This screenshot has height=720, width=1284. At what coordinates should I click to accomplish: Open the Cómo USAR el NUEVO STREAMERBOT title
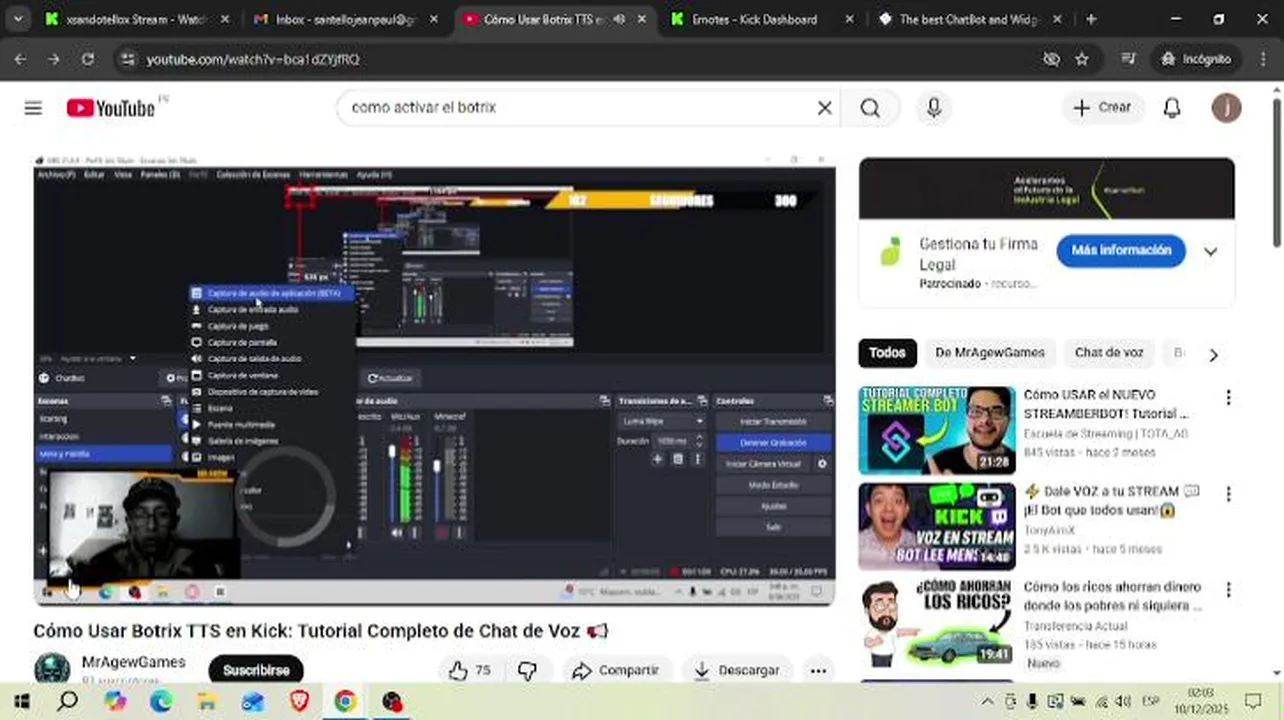point(1106,404)
